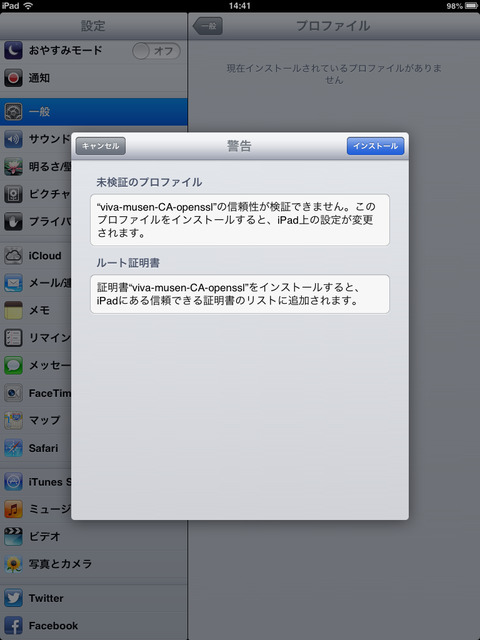Tap the ルート証明書 heading
Image resolution: width=480 pixels, height=640 pixels.
click(x=128, y=263)
